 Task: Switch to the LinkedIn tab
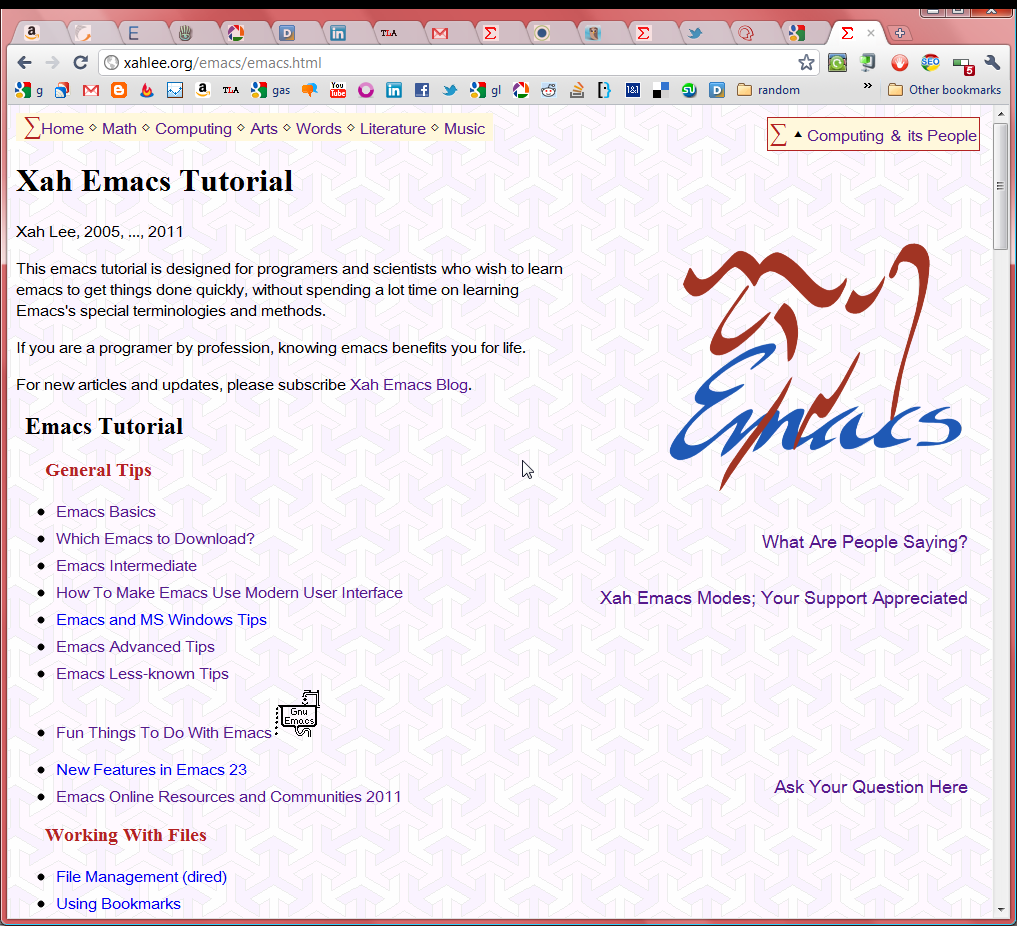click(337, 32)
